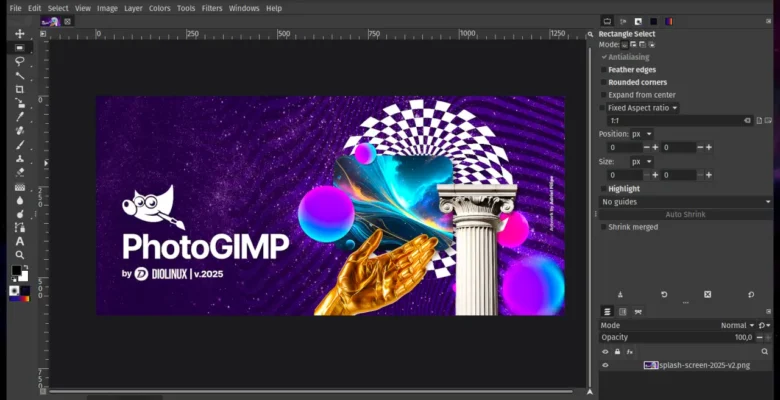Select the Paths tool
Viewport: 780px width, 400px height.
pyautogui.click(x=19, y=227)
